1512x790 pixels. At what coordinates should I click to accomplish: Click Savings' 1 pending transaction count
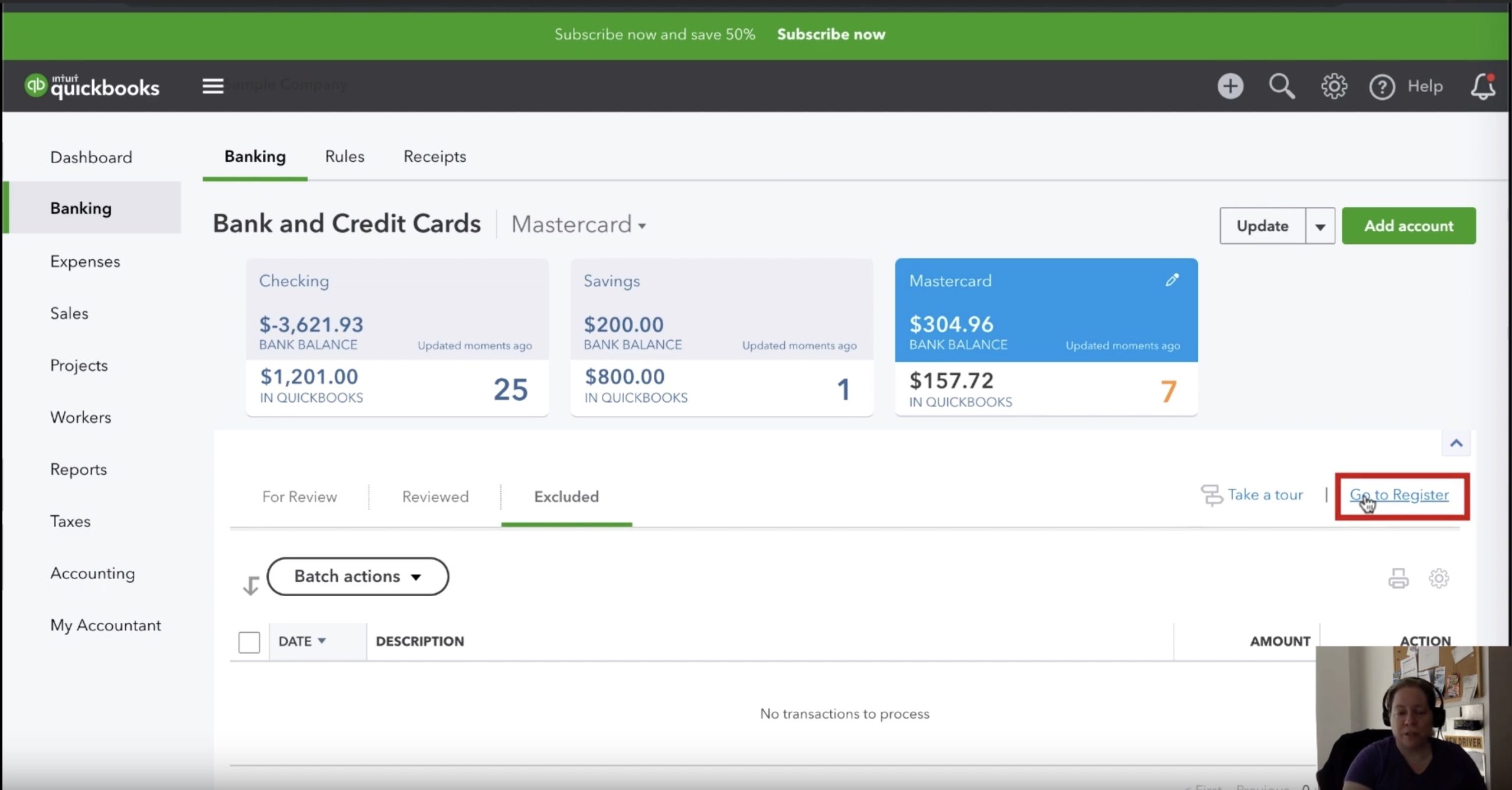[843, 389]
